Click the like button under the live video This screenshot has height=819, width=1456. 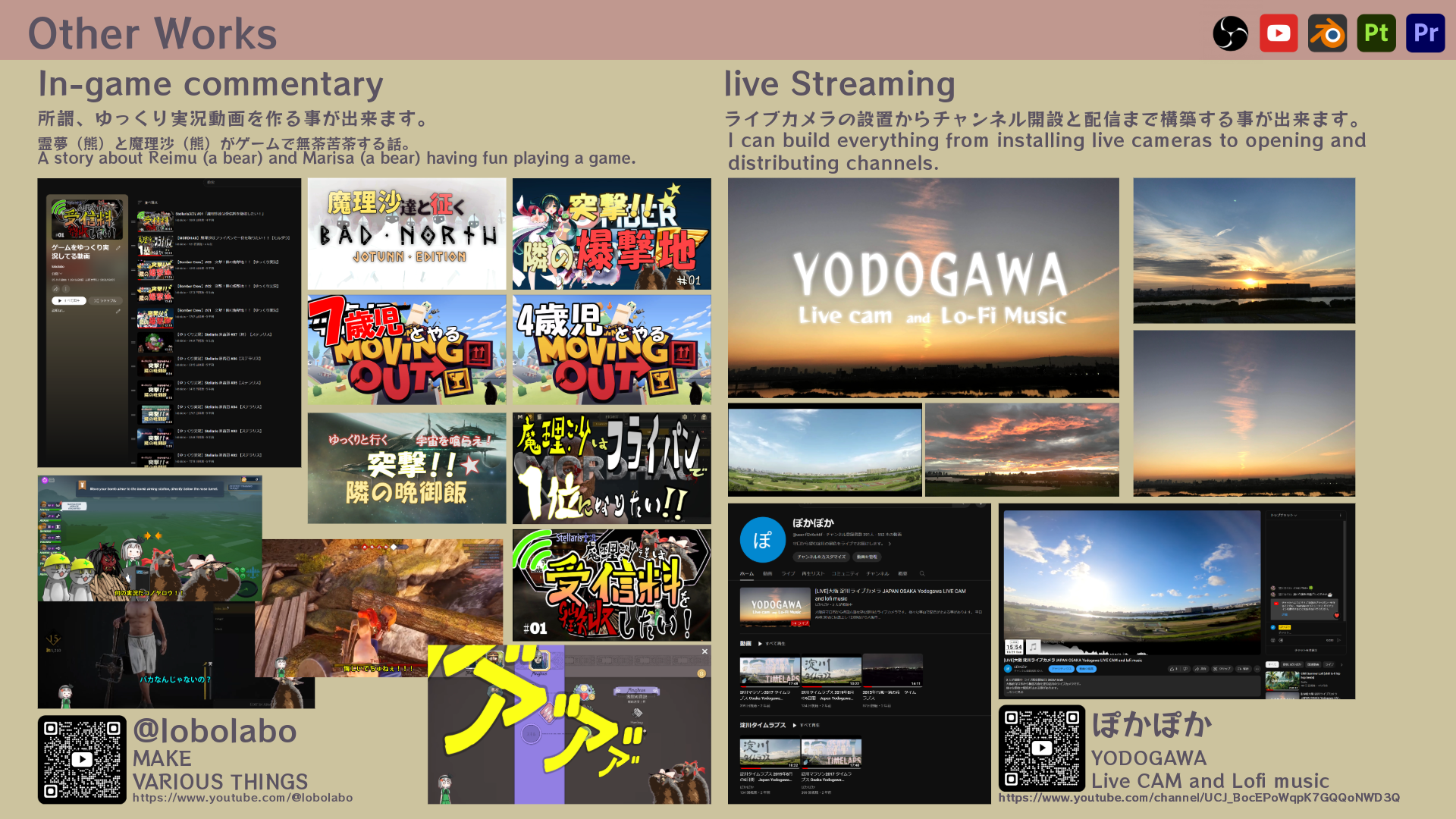pyautogui.click(x=1172, y=669)
